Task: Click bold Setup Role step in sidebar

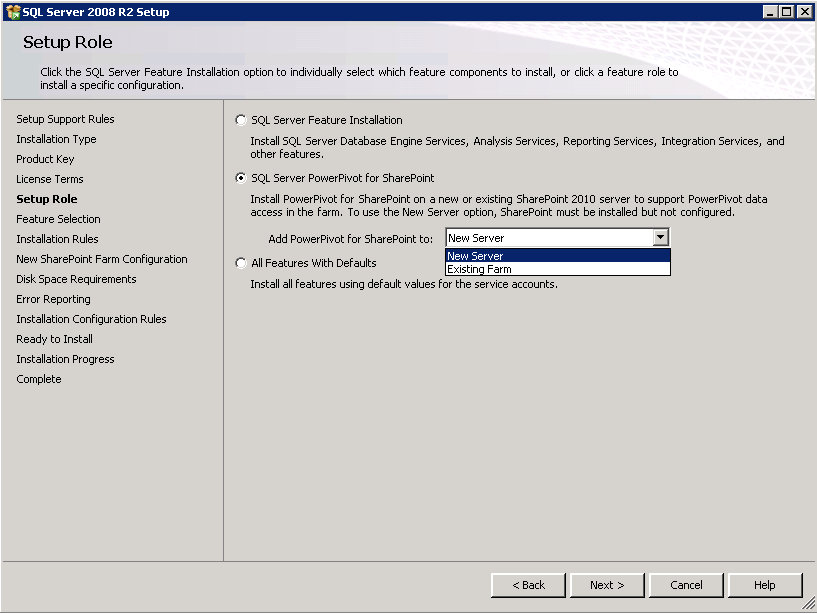Action: (47, 199)
